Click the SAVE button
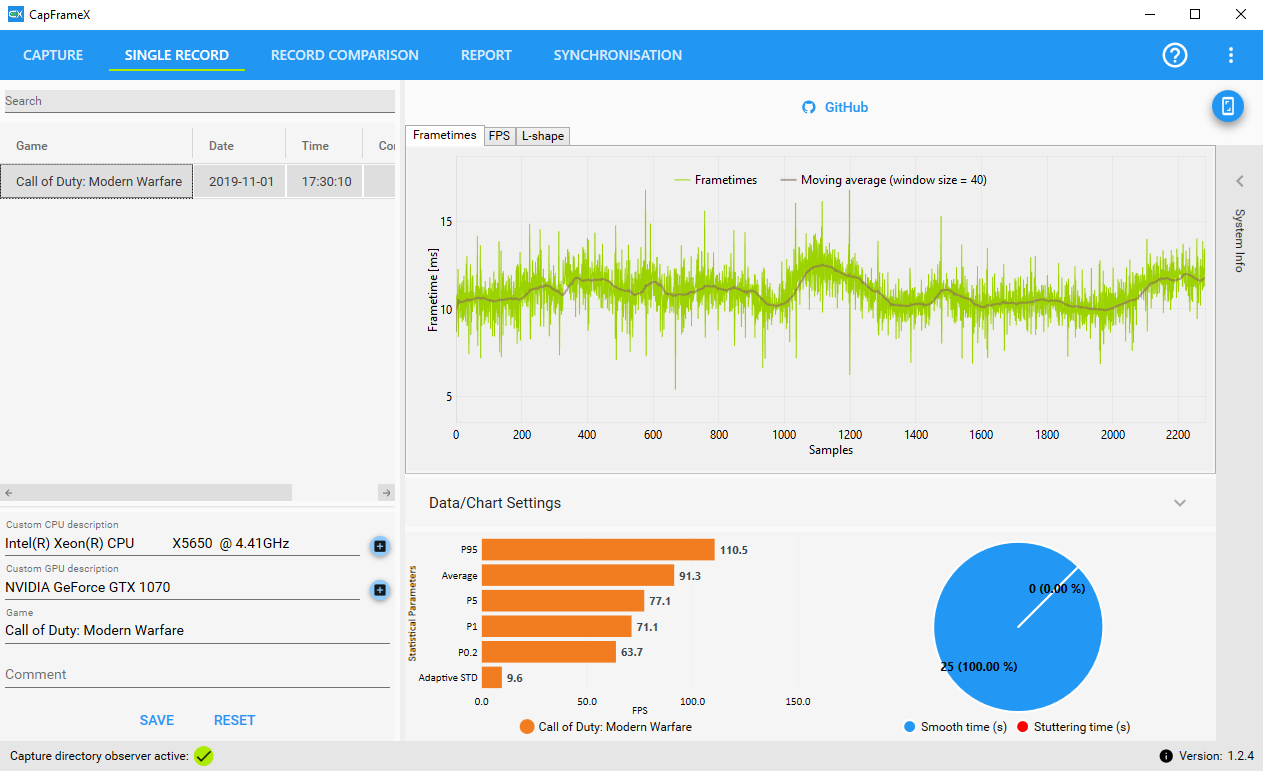Screen dimensions: 1263x771 click(x=157, y=720)
